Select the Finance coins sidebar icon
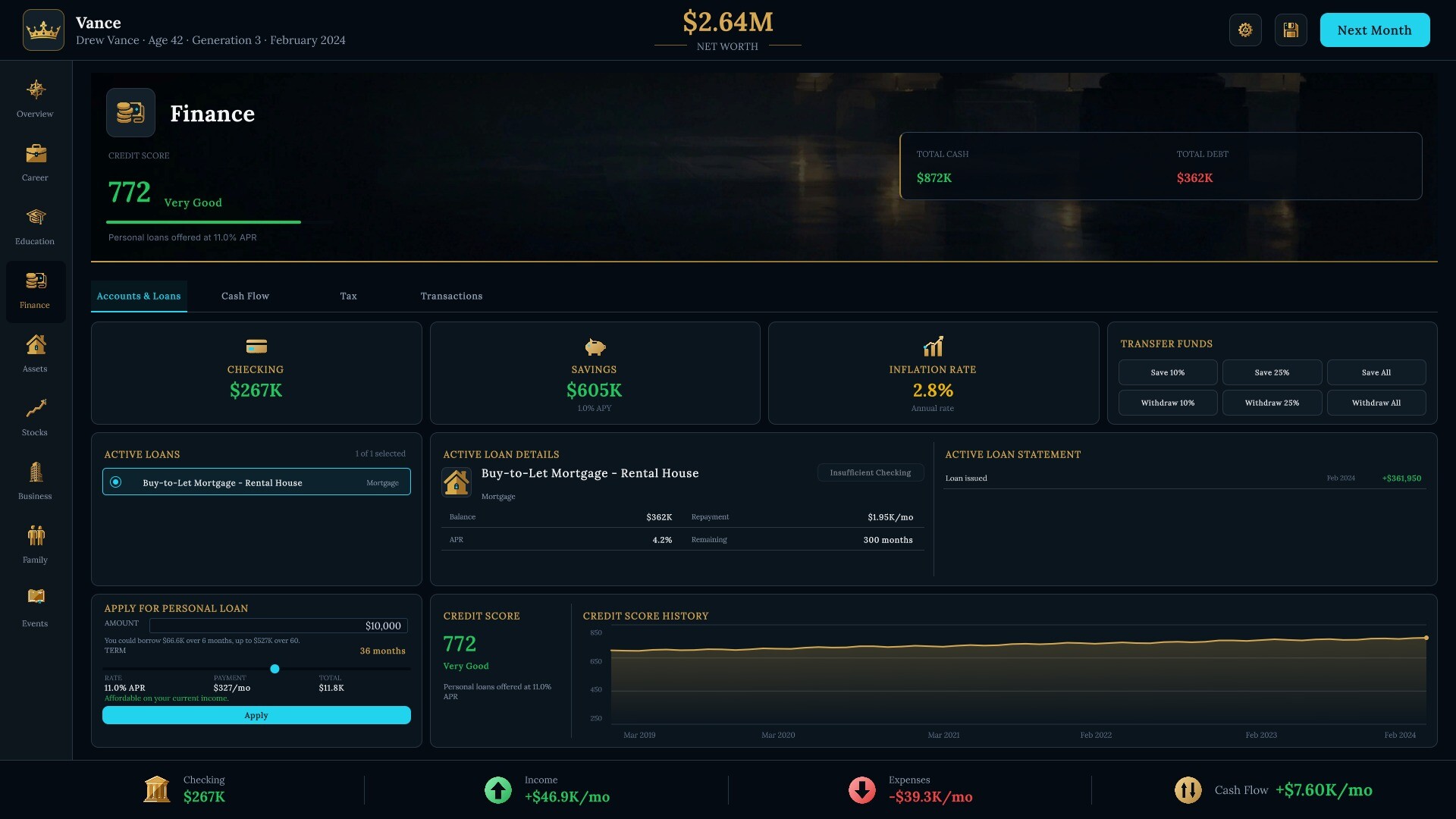The image size is (1456, 819). pos(36,281)
